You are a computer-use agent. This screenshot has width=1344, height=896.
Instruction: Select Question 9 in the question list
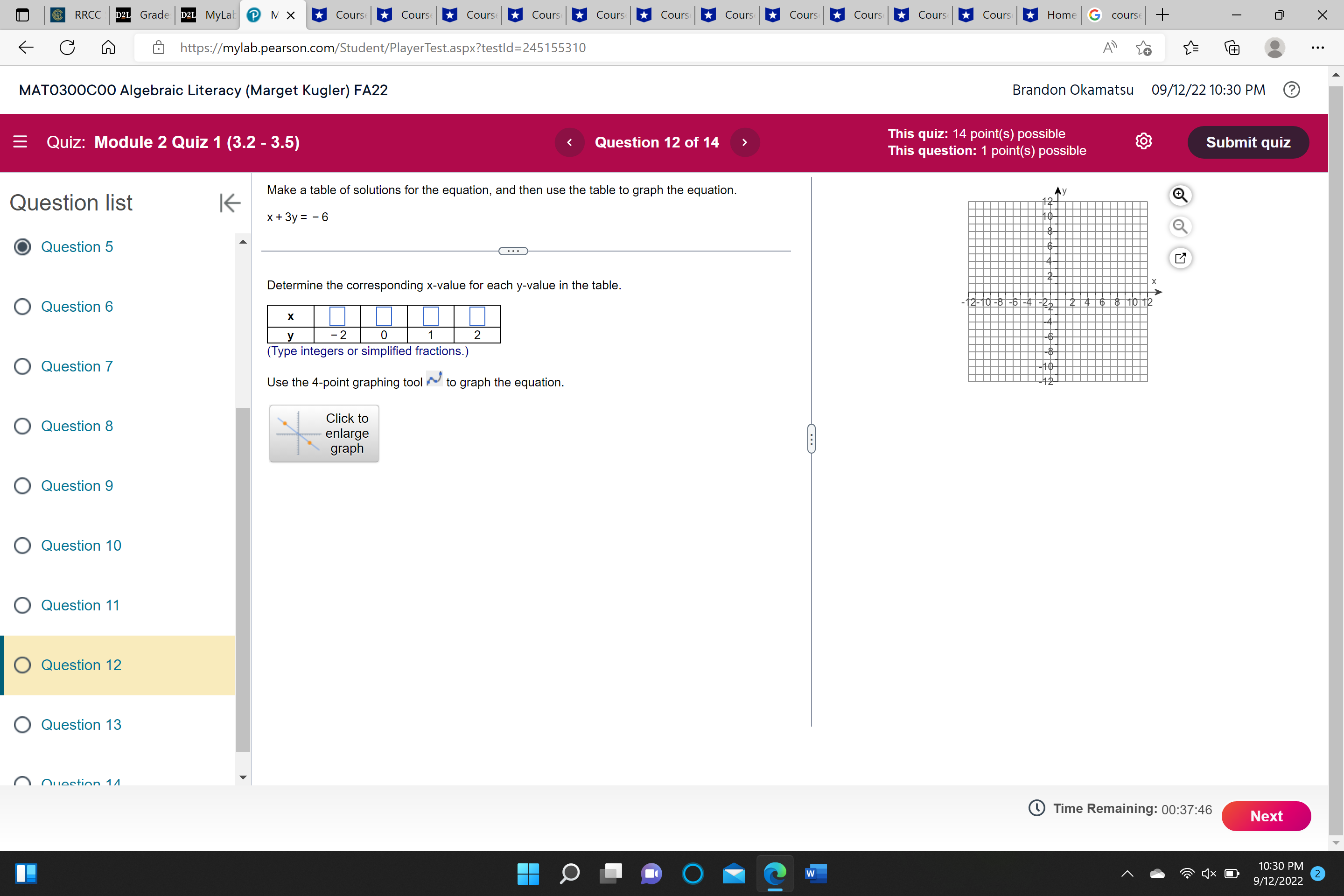pyautogui.click(x=77, y=485)
